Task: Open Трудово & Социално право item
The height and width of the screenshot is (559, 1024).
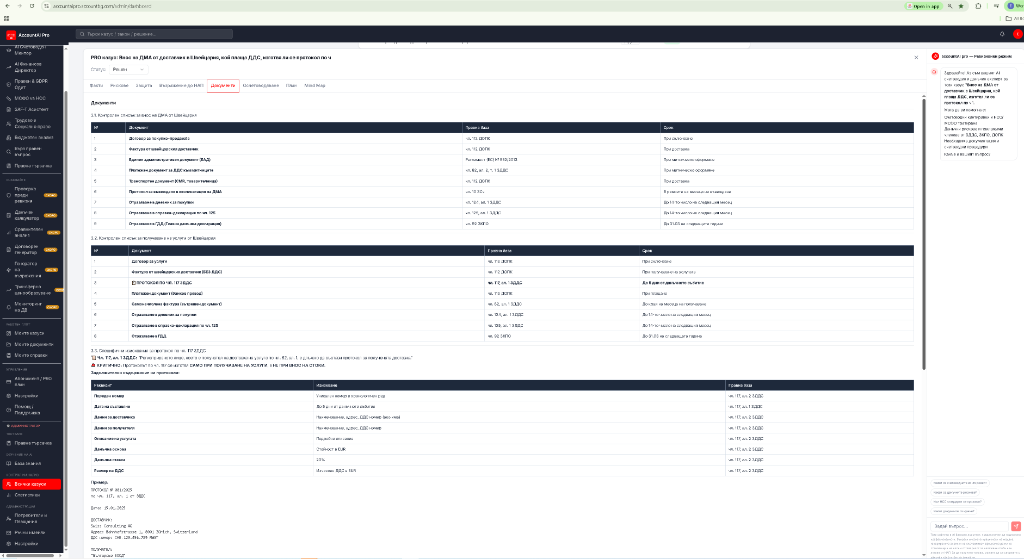Action: tap(30, 123)
